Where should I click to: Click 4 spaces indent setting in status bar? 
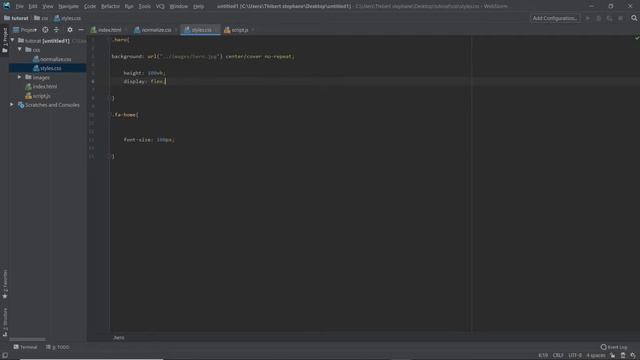pos(596,355)
